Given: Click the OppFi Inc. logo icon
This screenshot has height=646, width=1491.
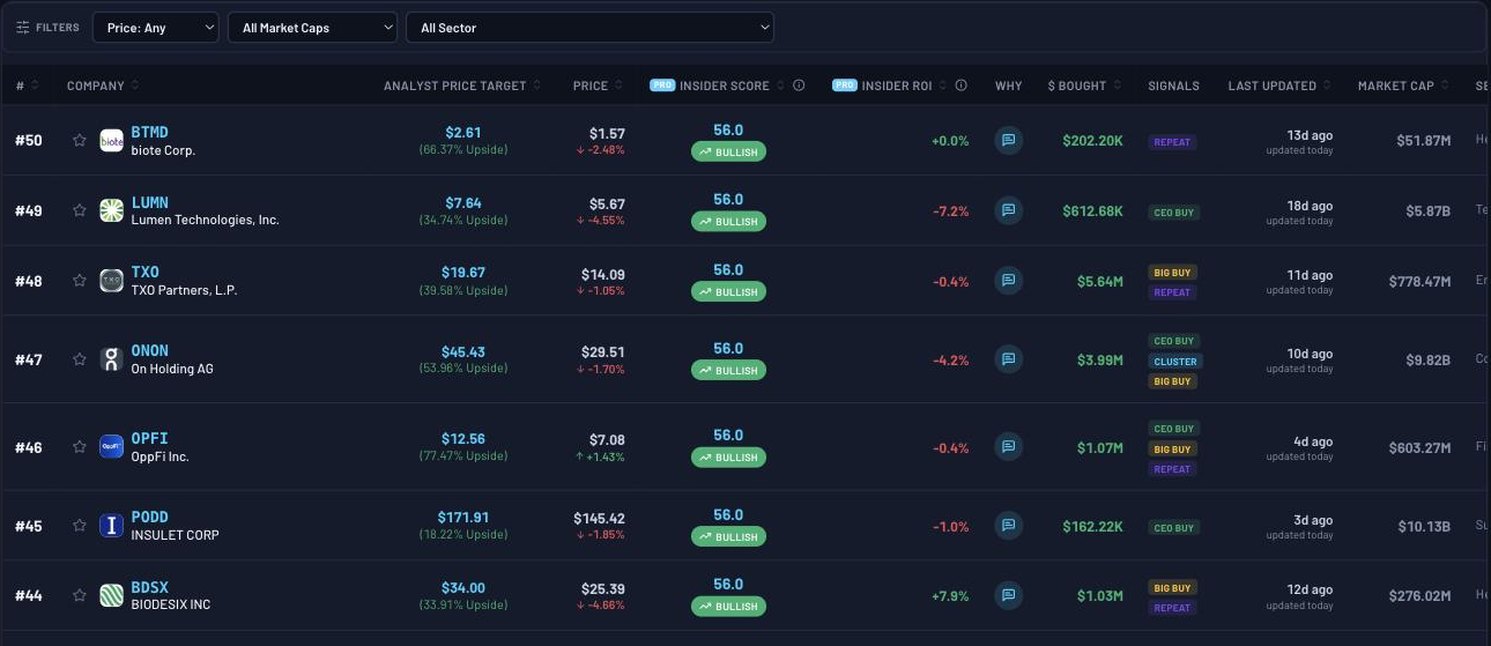Looking at the screenshot, I should click(111, 446).
